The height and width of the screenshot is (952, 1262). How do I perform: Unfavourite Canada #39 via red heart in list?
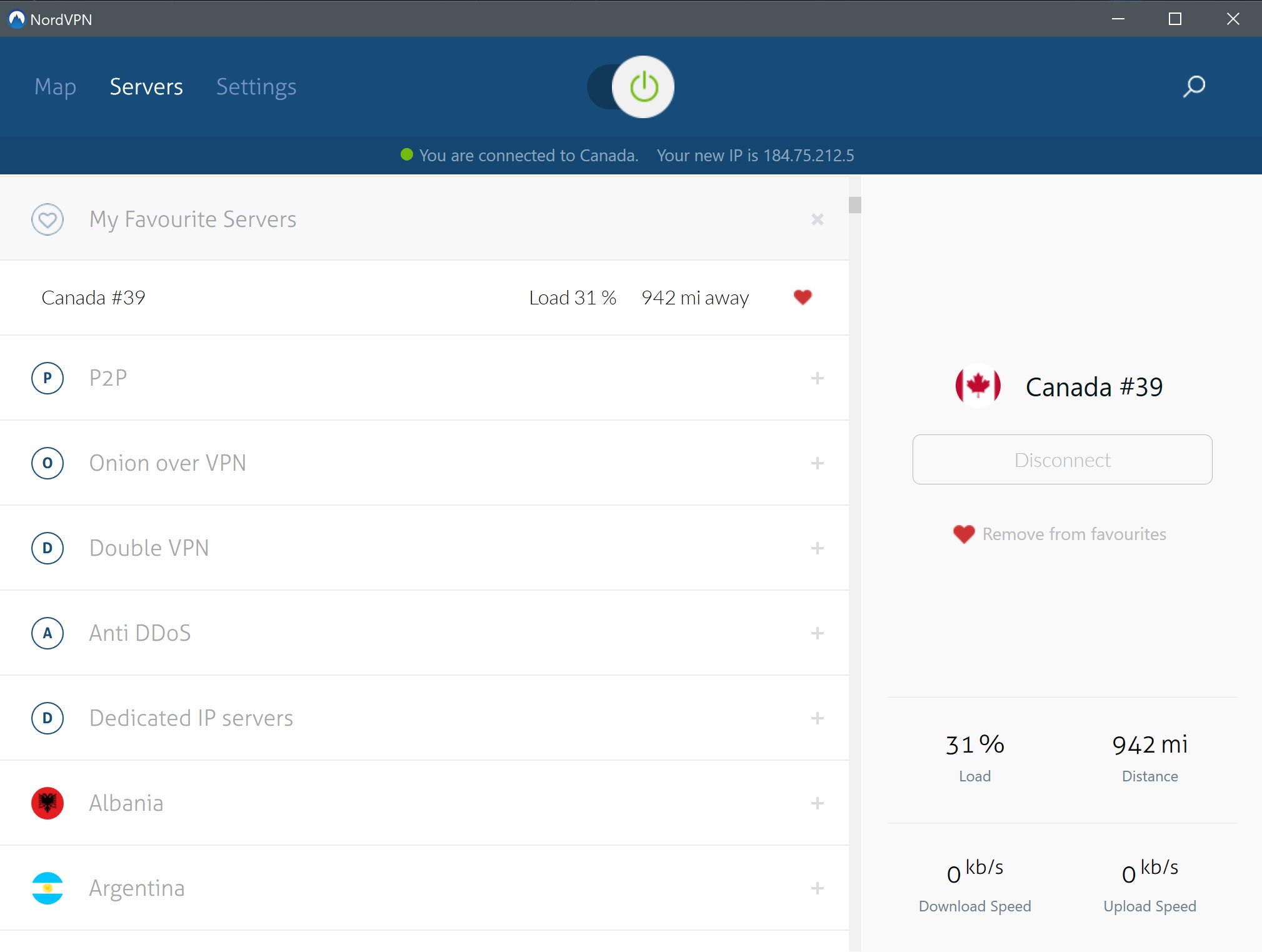[x=803, y=298]
